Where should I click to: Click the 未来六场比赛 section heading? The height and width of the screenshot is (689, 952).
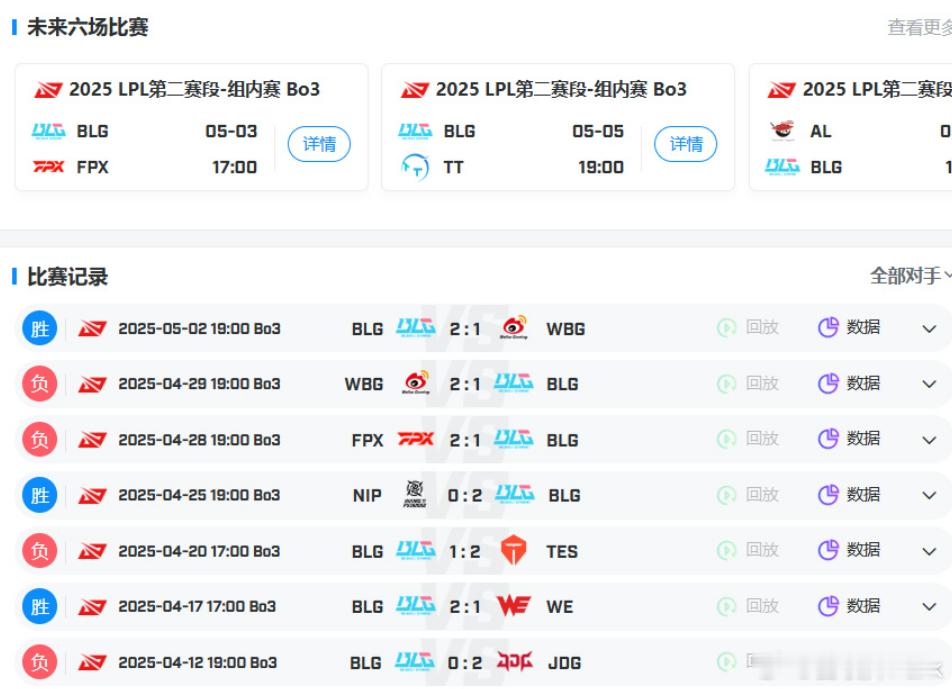coord(87,27)
